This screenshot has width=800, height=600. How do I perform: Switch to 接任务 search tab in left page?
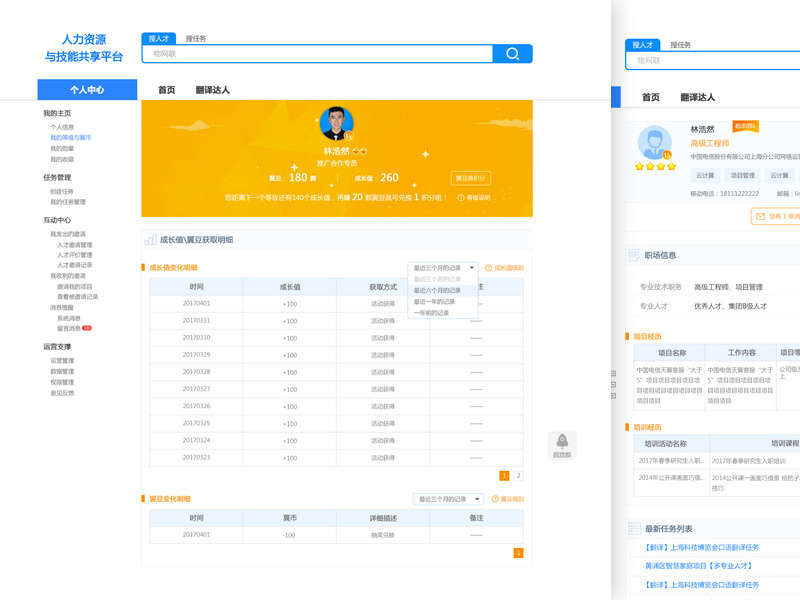pyautogui.click(x=195, y=38)
